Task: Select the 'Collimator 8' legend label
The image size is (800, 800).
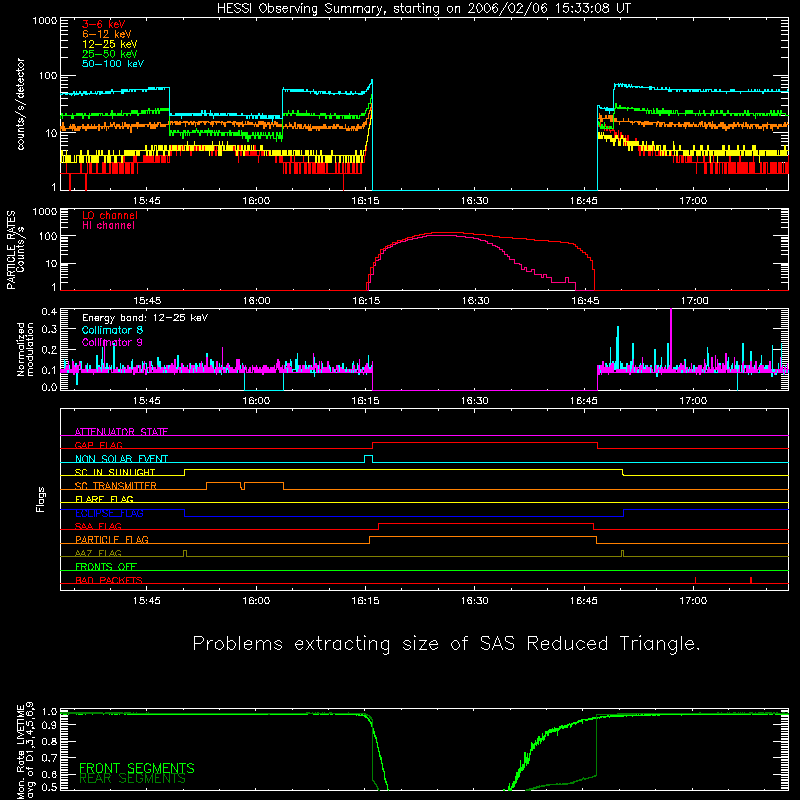Action: 112,330
